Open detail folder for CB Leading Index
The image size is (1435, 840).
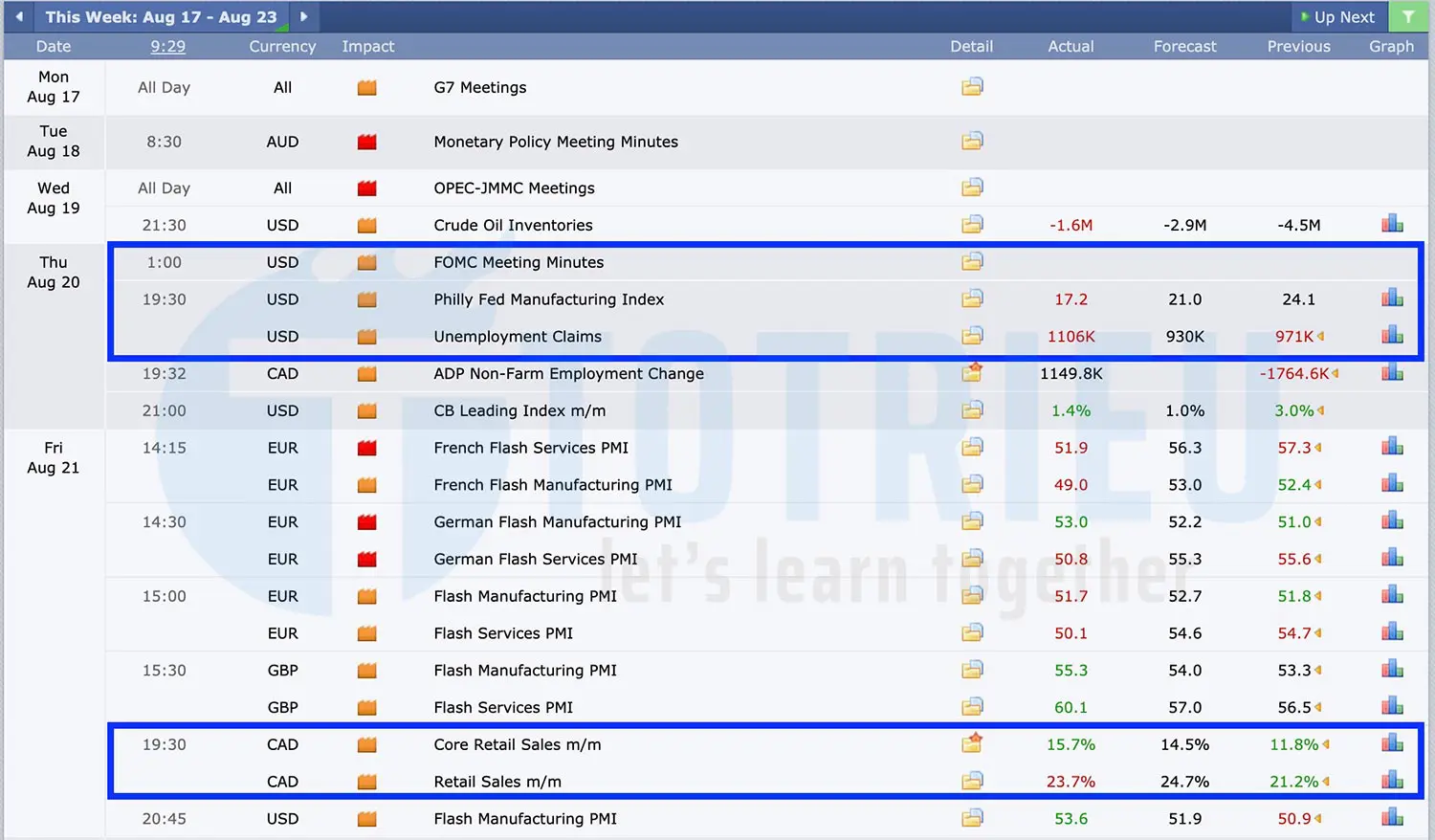pyautogui.click(x=972, y=410)
